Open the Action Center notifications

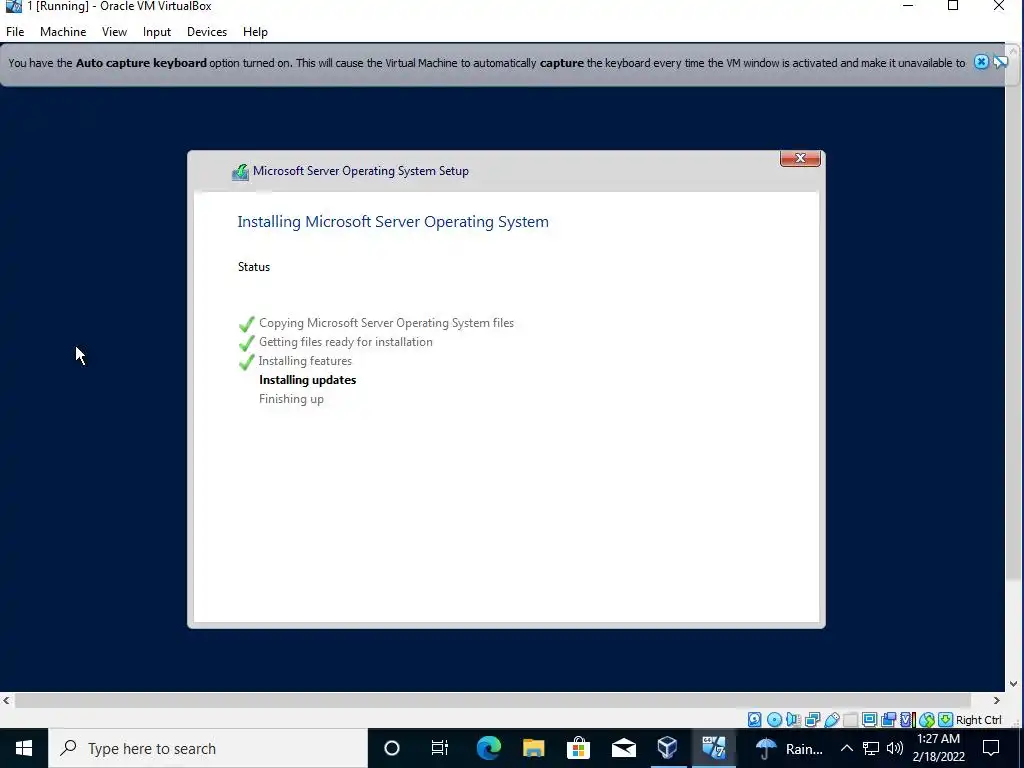pos(991,748)
